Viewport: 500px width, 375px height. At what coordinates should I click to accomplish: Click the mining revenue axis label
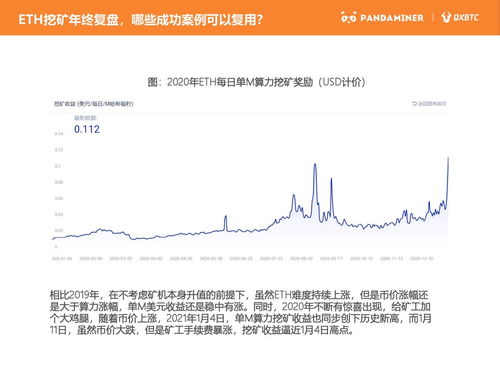[x=94, y=104]
